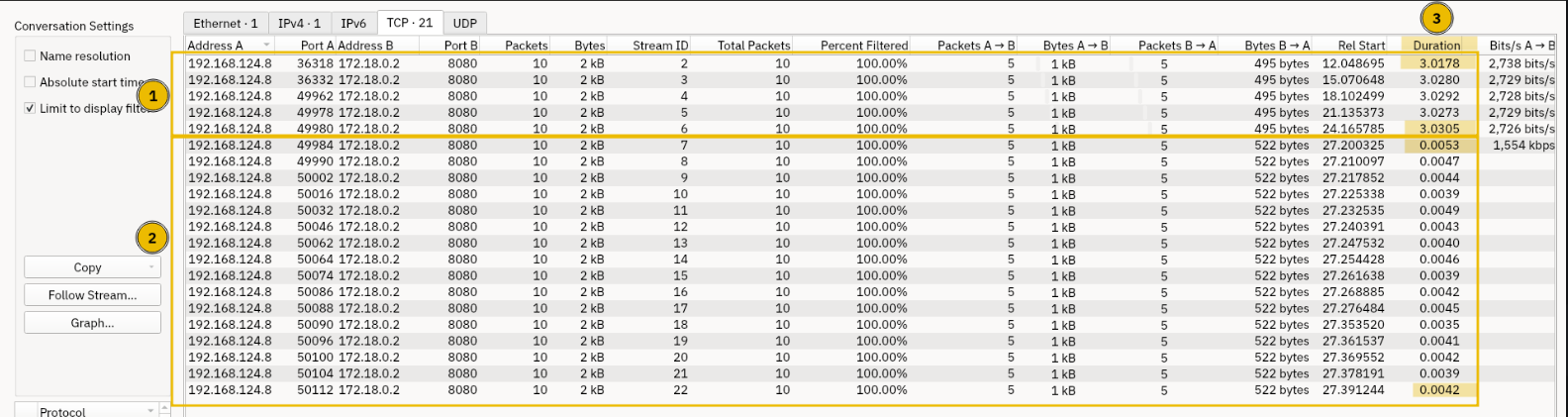Image resolution: width=1568 pixels, height=417 pixels.
Task: Click annotation marker number 2
Action: click(x=151, y=238)
